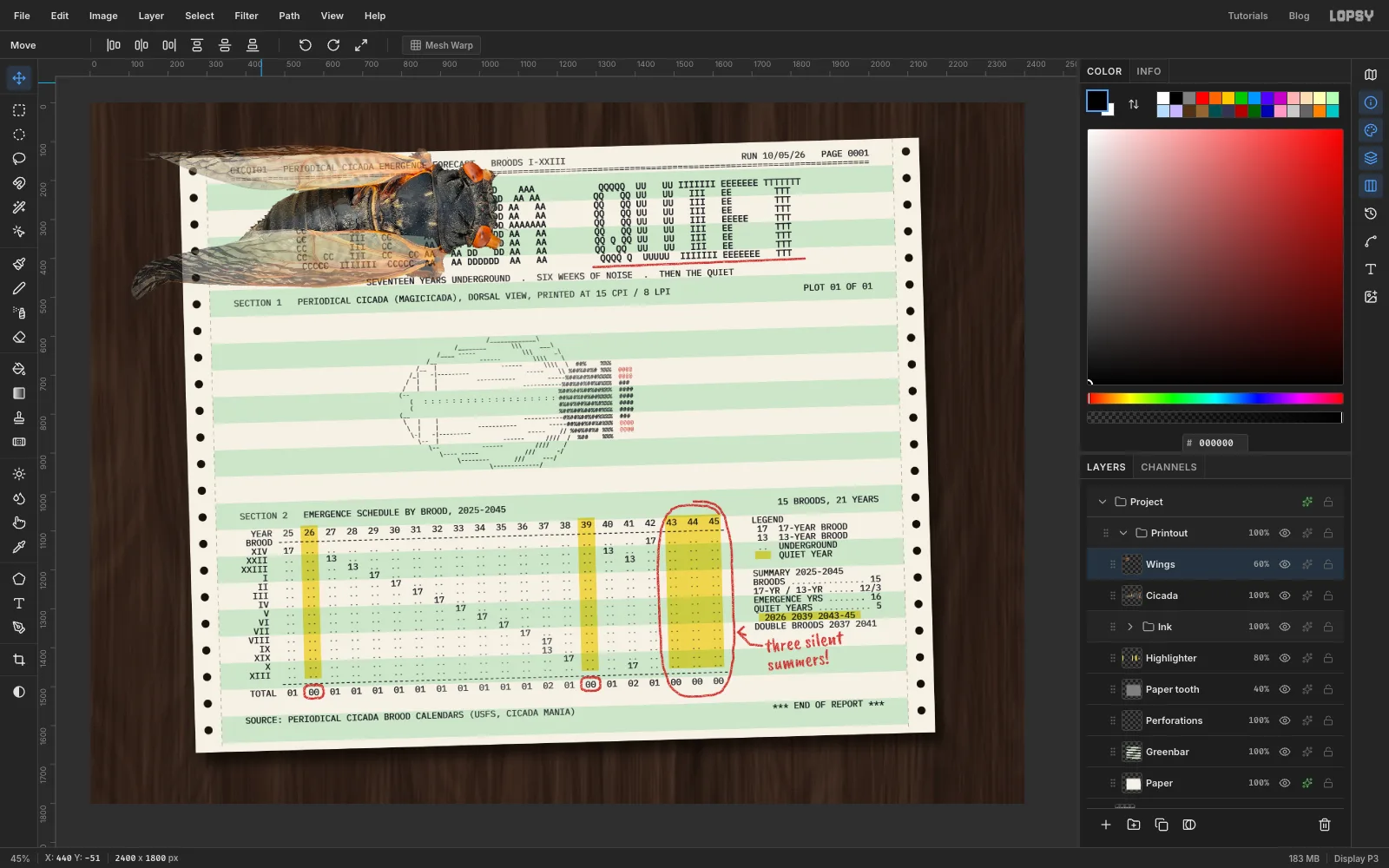Screen dimensions: 1389x868
Task: Select the magic wand tool
Action: click(x=19, y=207)
